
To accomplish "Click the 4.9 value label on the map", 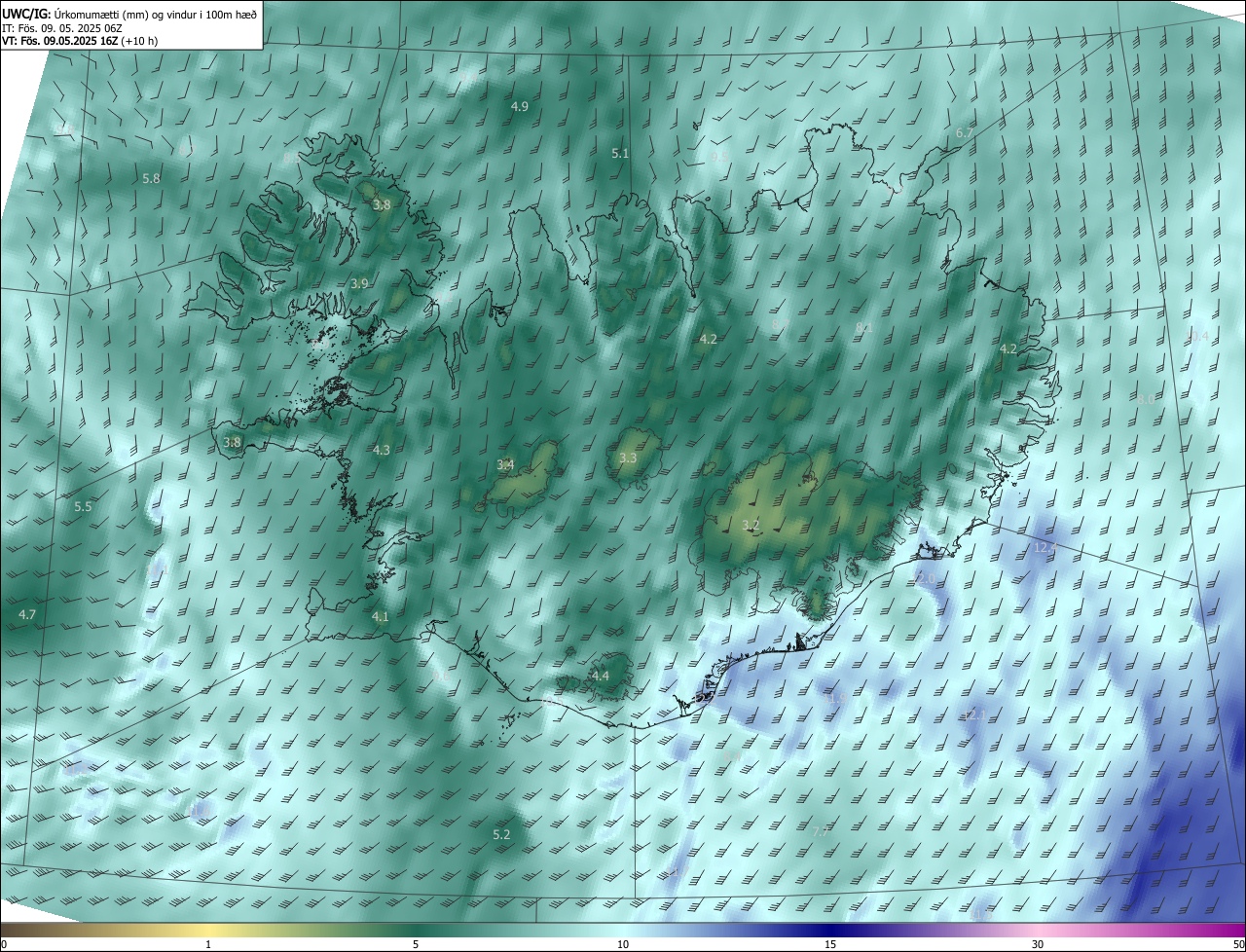I will point(520,106).
